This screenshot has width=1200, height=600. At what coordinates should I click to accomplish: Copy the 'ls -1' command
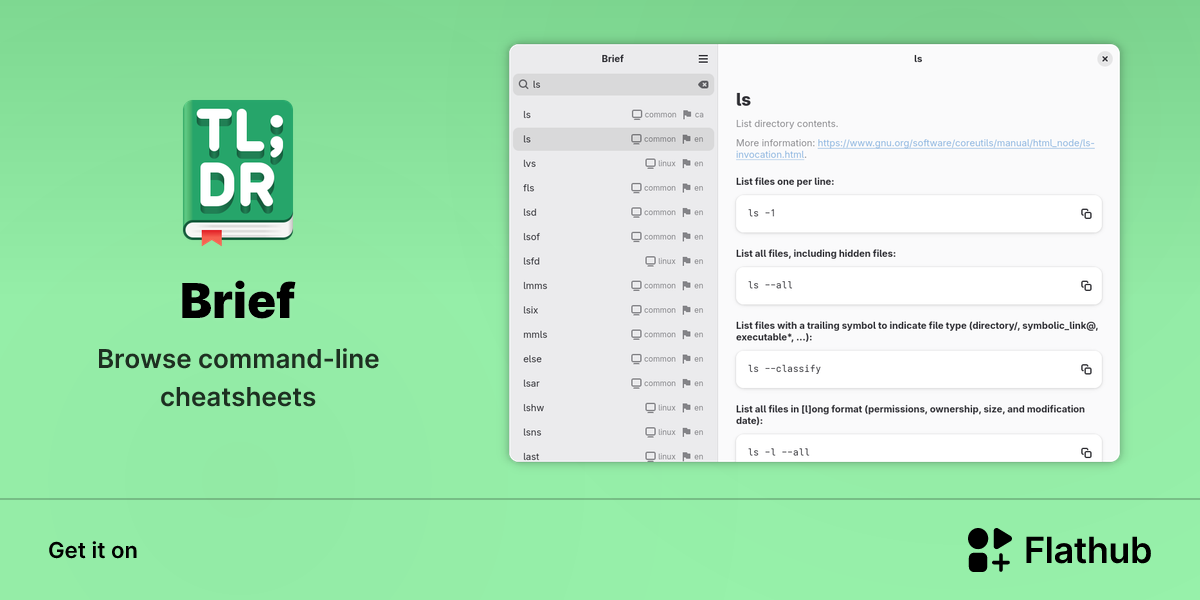[1086, 214]
